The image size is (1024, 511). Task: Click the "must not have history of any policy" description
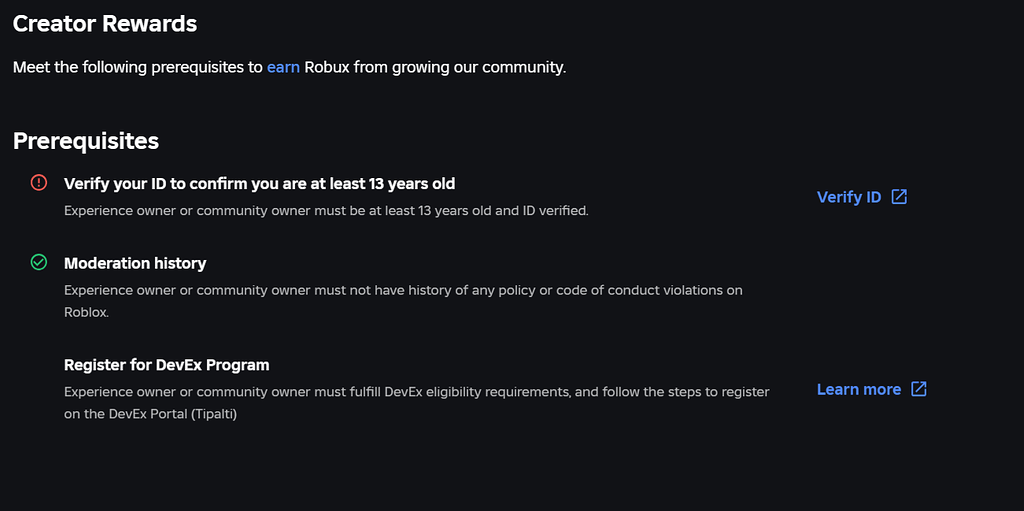403,290
